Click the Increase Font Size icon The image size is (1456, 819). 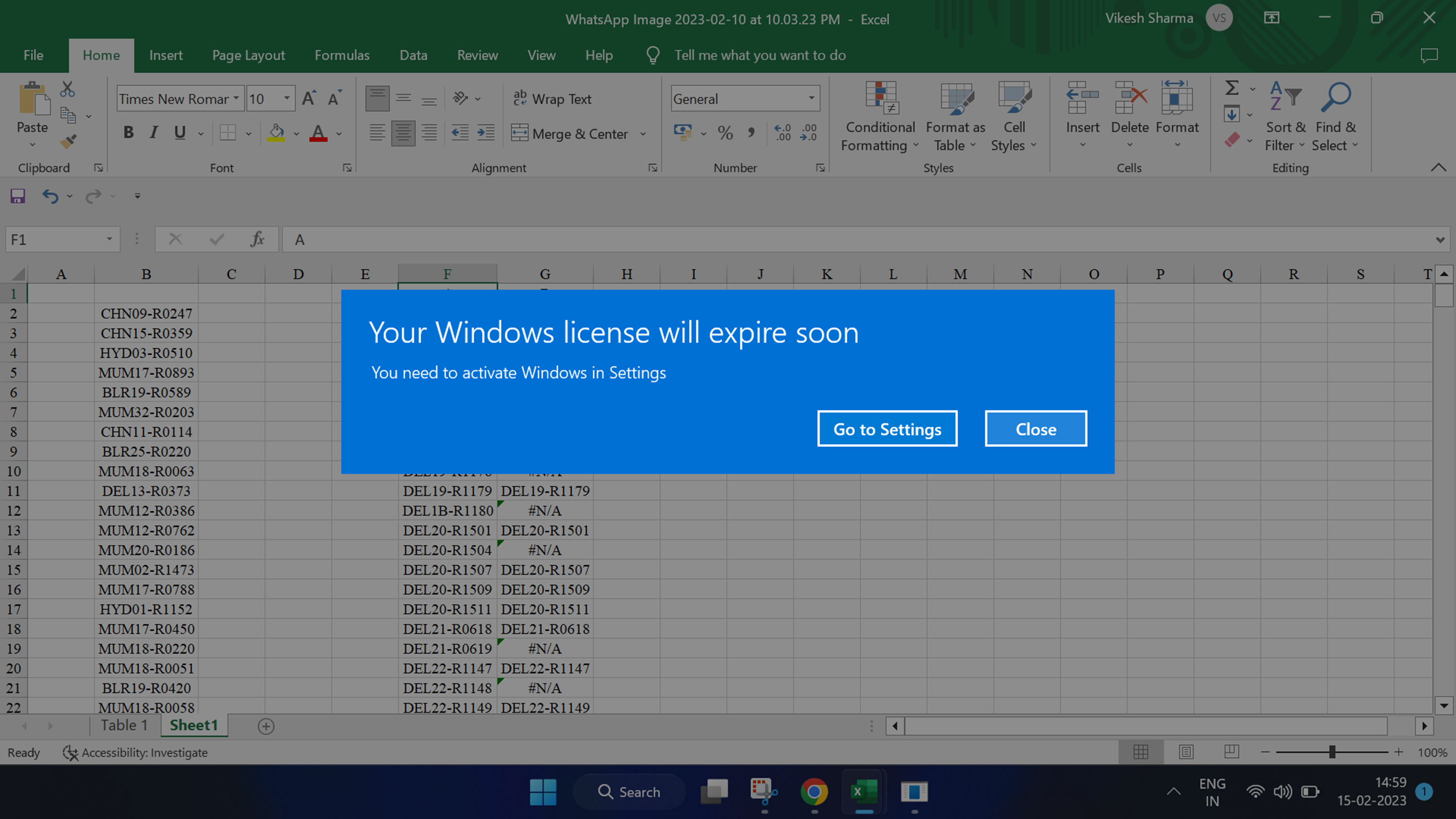coord(309,98)
